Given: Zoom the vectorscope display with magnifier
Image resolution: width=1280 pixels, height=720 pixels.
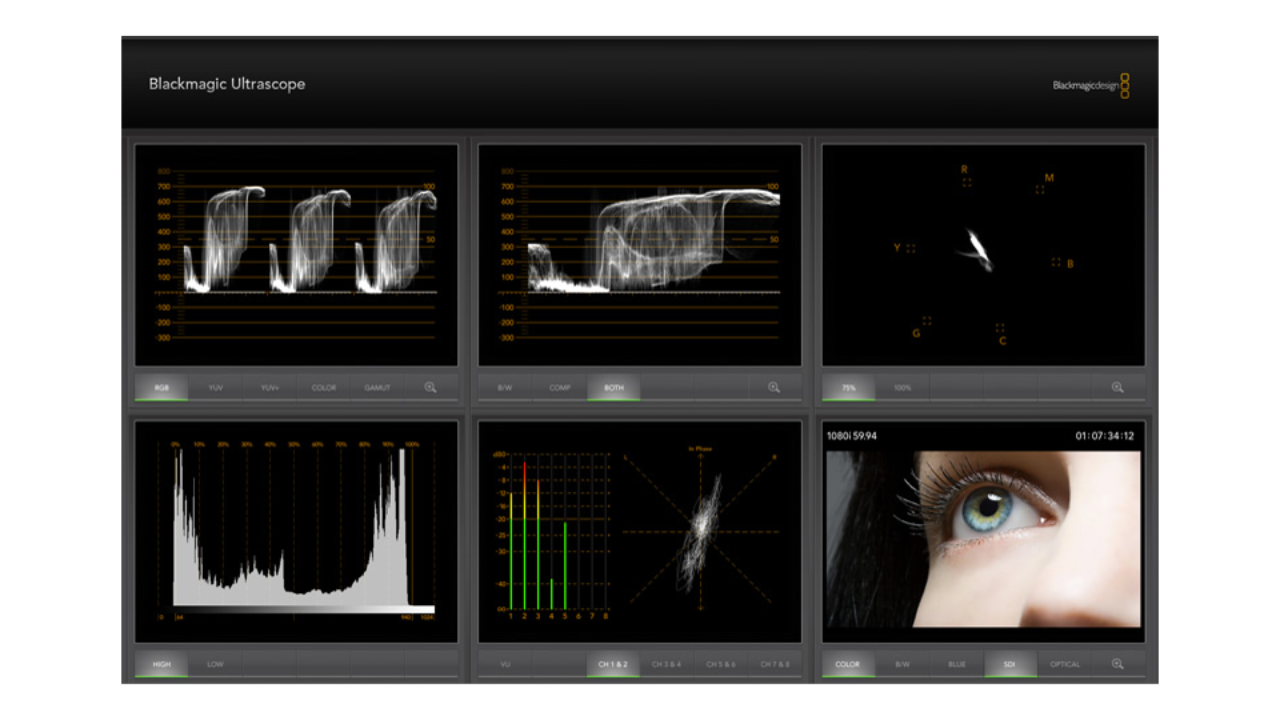Looking at the screenshot, I should pyautogui.click(x=1117, y=387).
